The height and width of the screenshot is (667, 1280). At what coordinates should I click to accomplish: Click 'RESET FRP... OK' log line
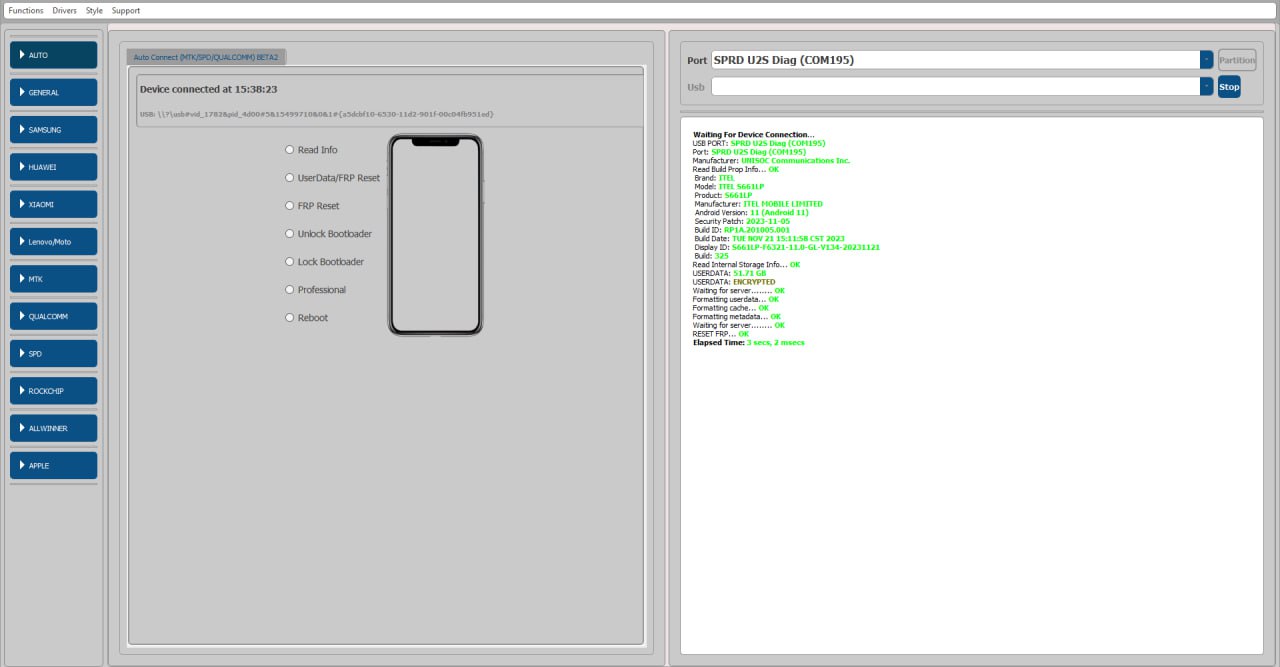[721, 334]
